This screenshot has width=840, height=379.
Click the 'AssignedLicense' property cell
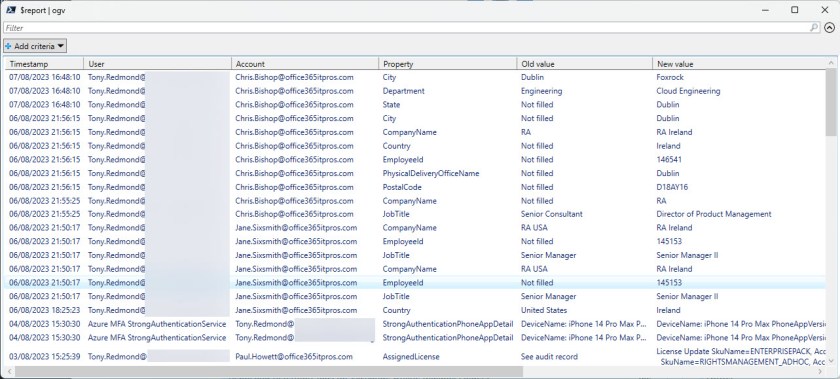tap(411, 357)
